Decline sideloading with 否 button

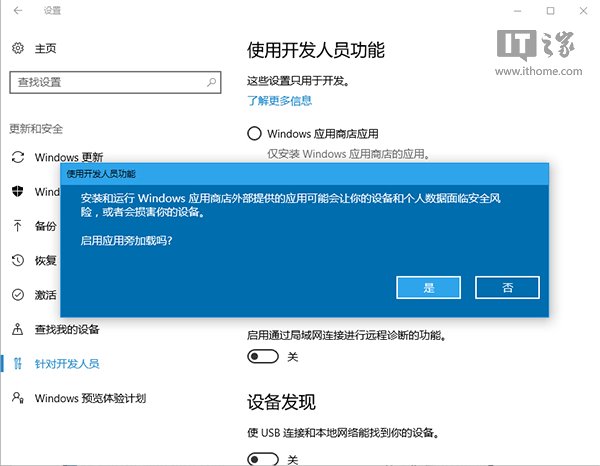(507, 287)
